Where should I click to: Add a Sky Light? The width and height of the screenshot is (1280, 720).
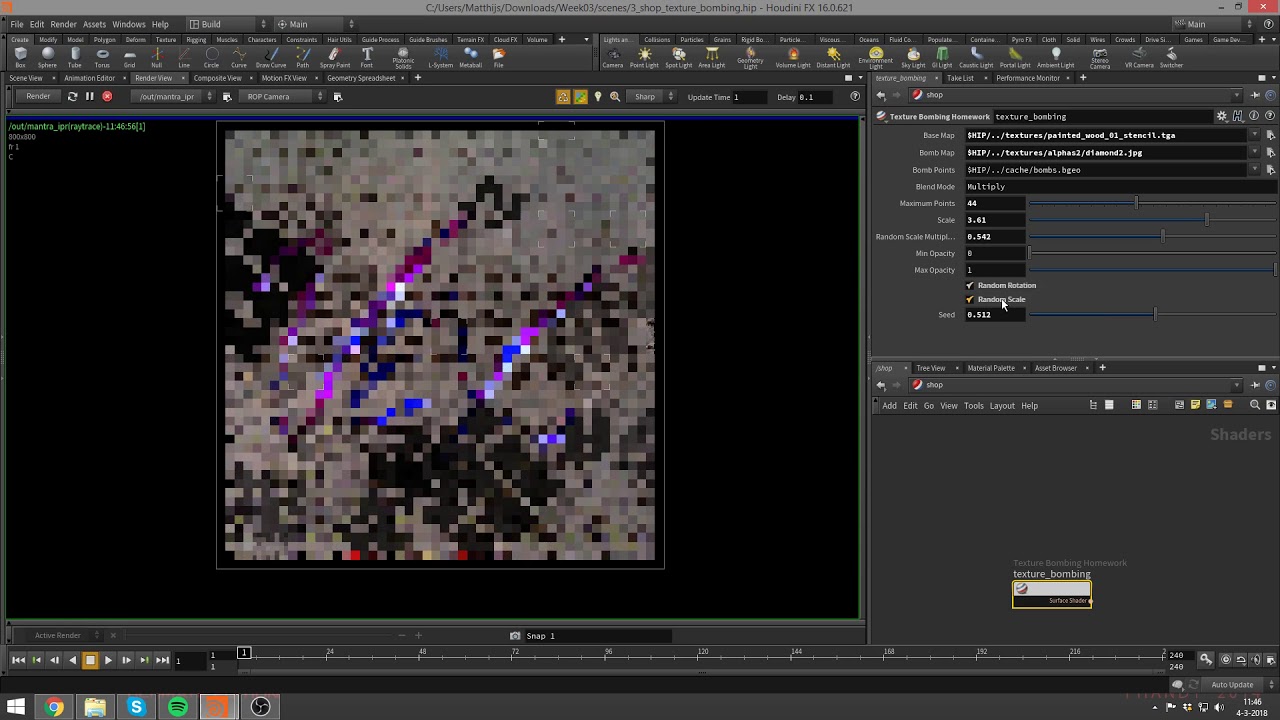coord(913,58)
